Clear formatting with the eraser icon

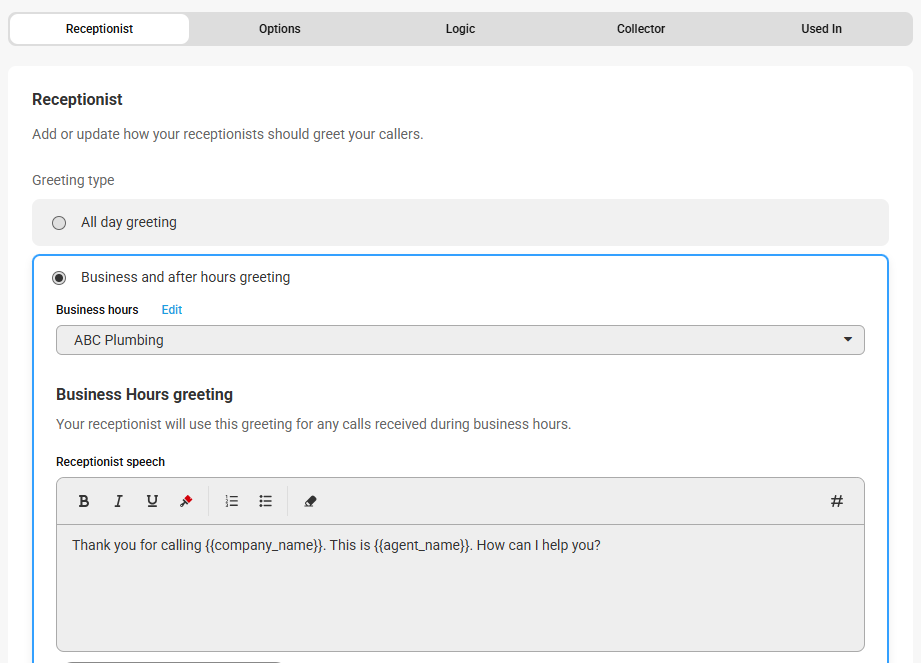pos(310,501)
